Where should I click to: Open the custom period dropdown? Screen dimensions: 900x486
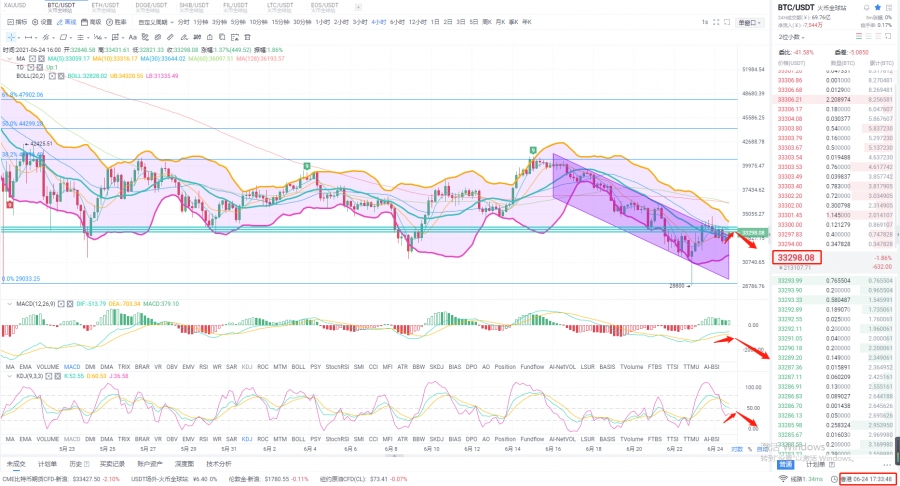pos(154,21)
